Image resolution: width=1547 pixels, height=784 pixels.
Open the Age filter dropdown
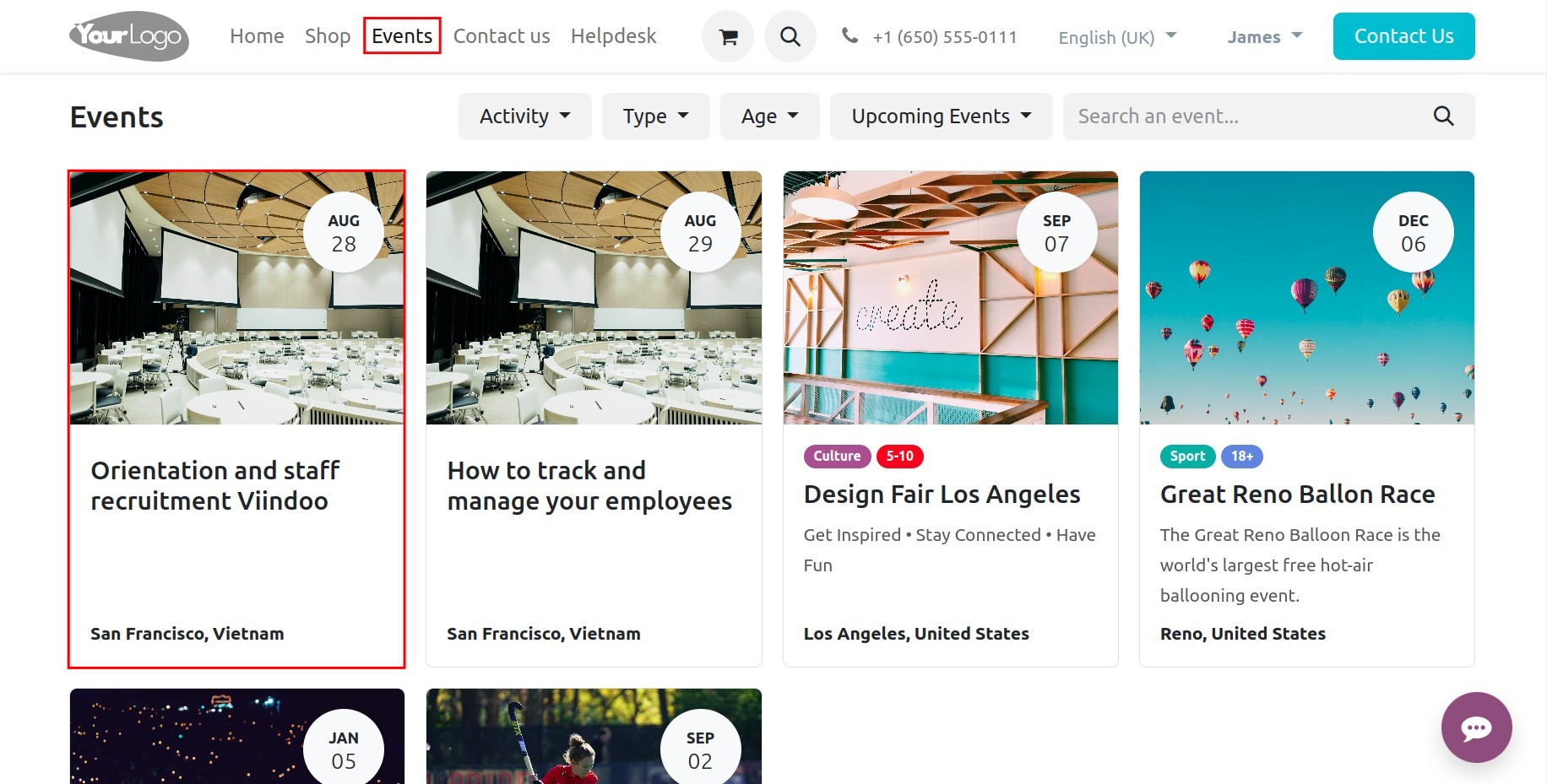tap(769, 116)
